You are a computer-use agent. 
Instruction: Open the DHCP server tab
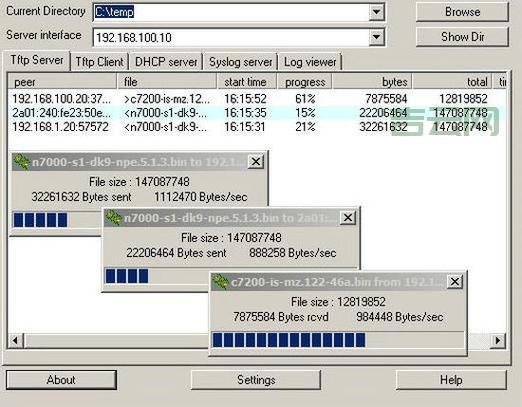(x=166, y=62)
